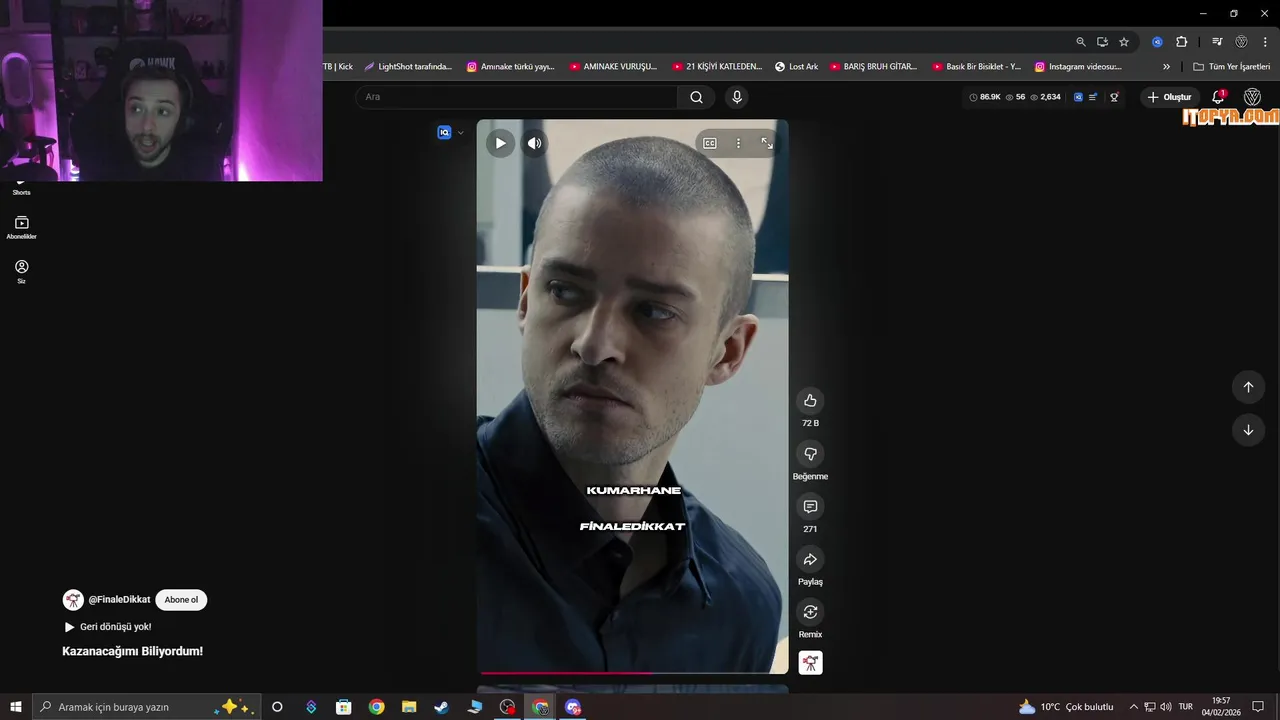Screen dimensions: 1280x720
Task: Open the LightShot tarafında... bookmark
Action: coord(408,67)
